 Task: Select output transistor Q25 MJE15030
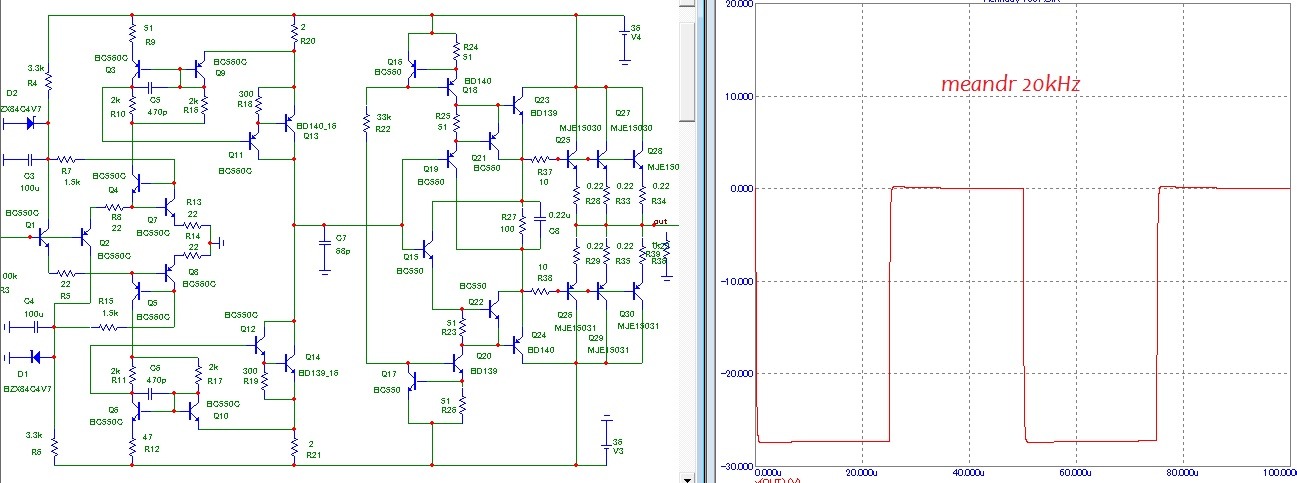(x=573, y=158)
